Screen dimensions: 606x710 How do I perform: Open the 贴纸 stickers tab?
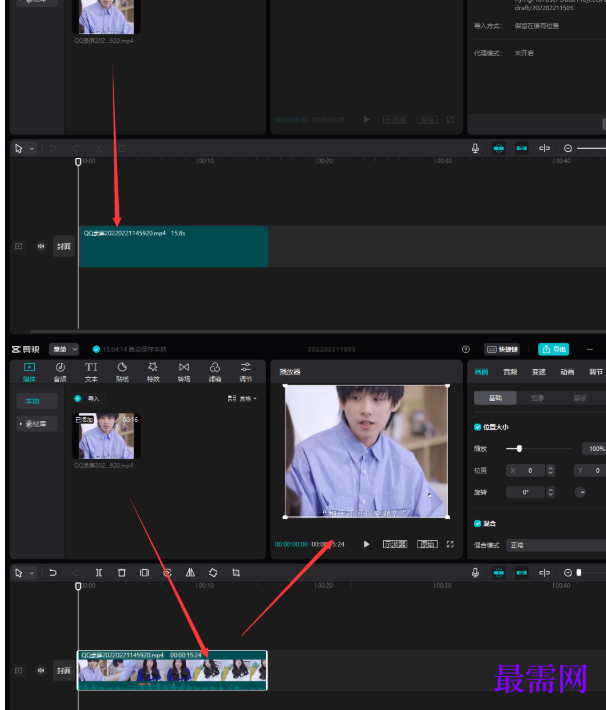pos(122,372)
